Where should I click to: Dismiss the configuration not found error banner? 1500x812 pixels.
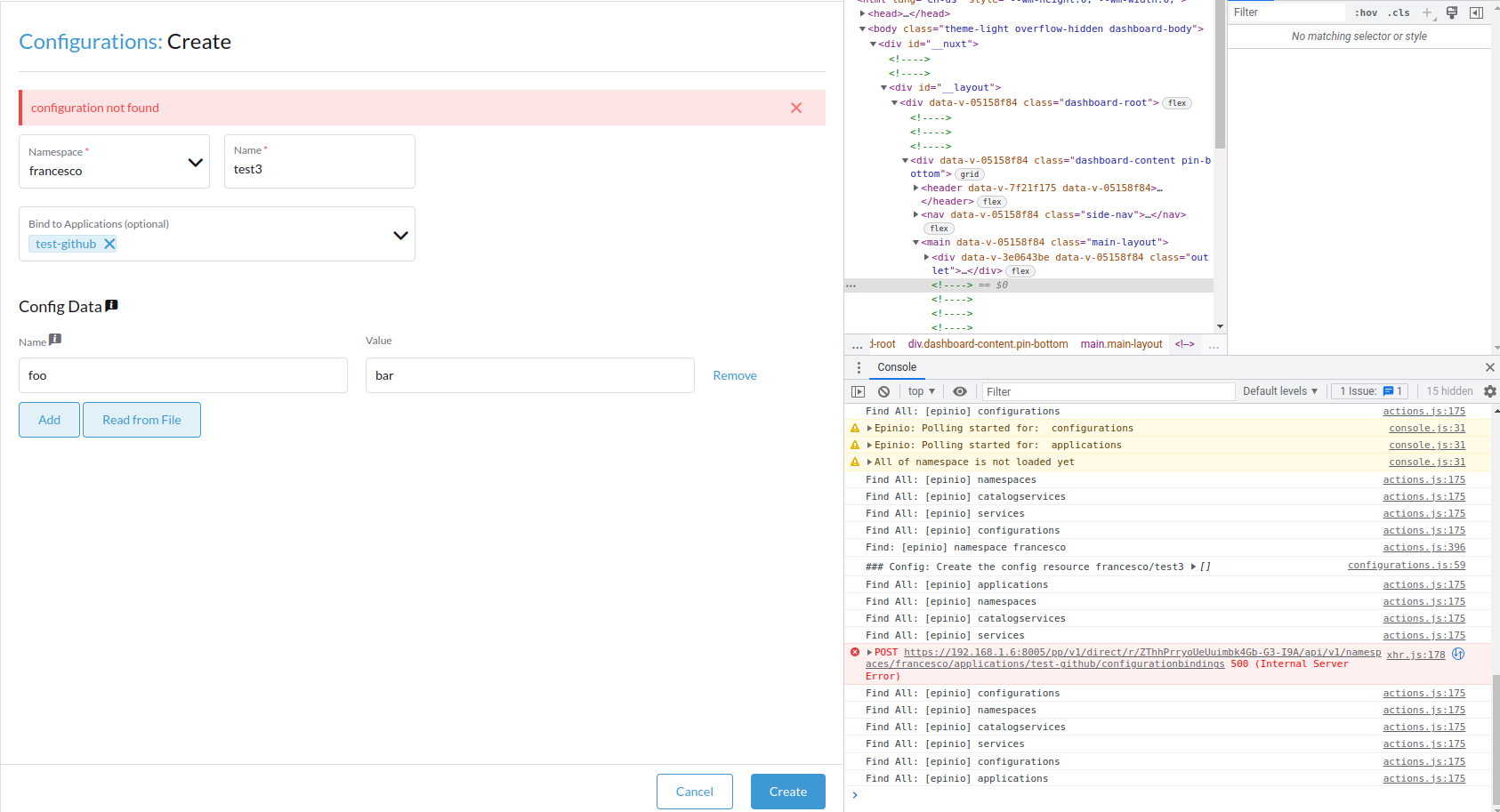point(796,107)
